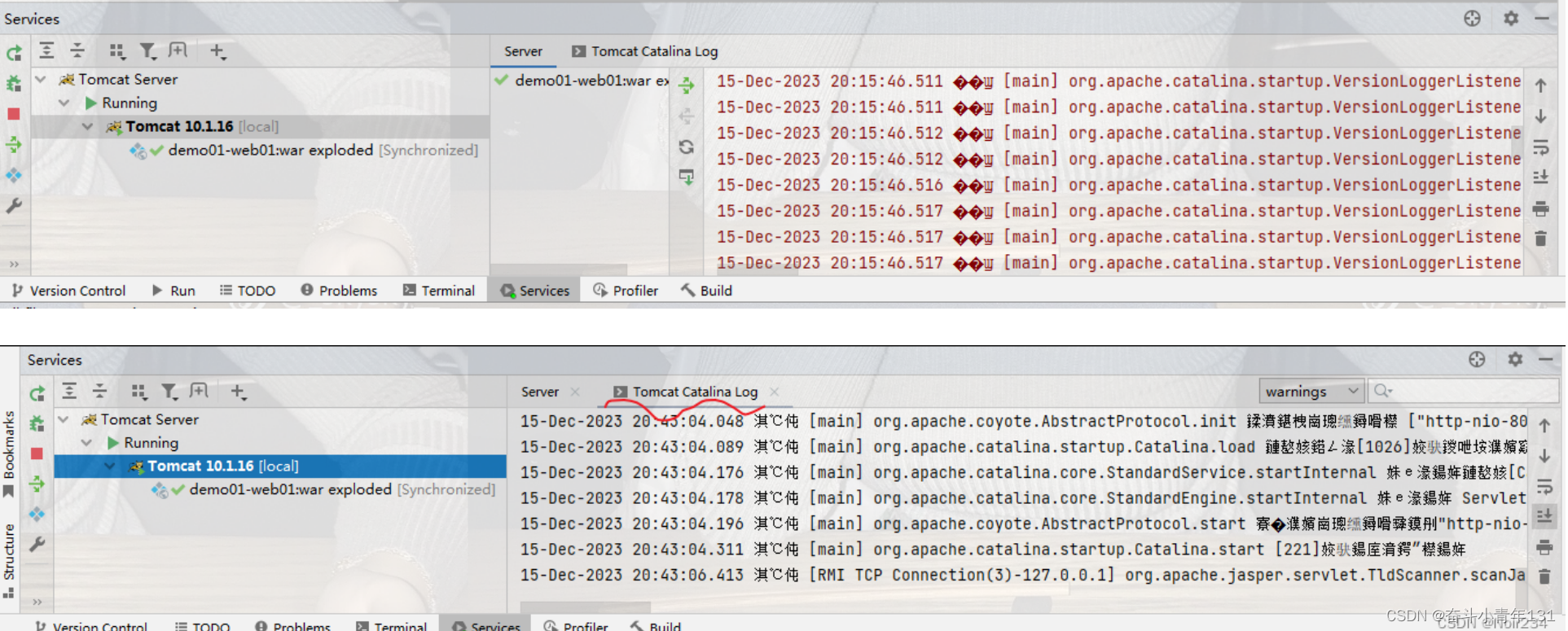
Task: Open Run tool window from upper bar
Action: (x=173, y=291)
